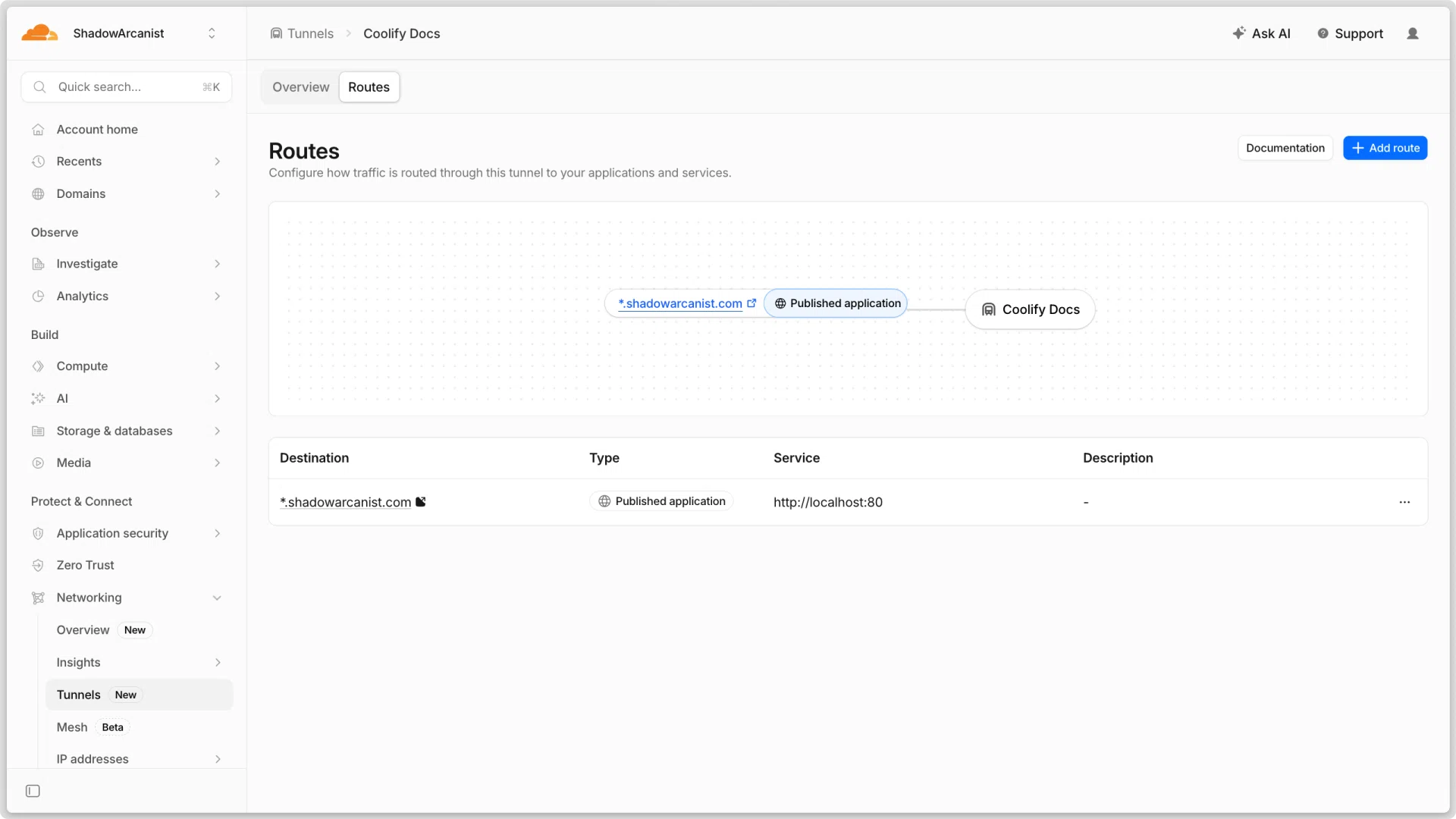
Task: Click the Zero Trust icon
Action: pos(38,566)
